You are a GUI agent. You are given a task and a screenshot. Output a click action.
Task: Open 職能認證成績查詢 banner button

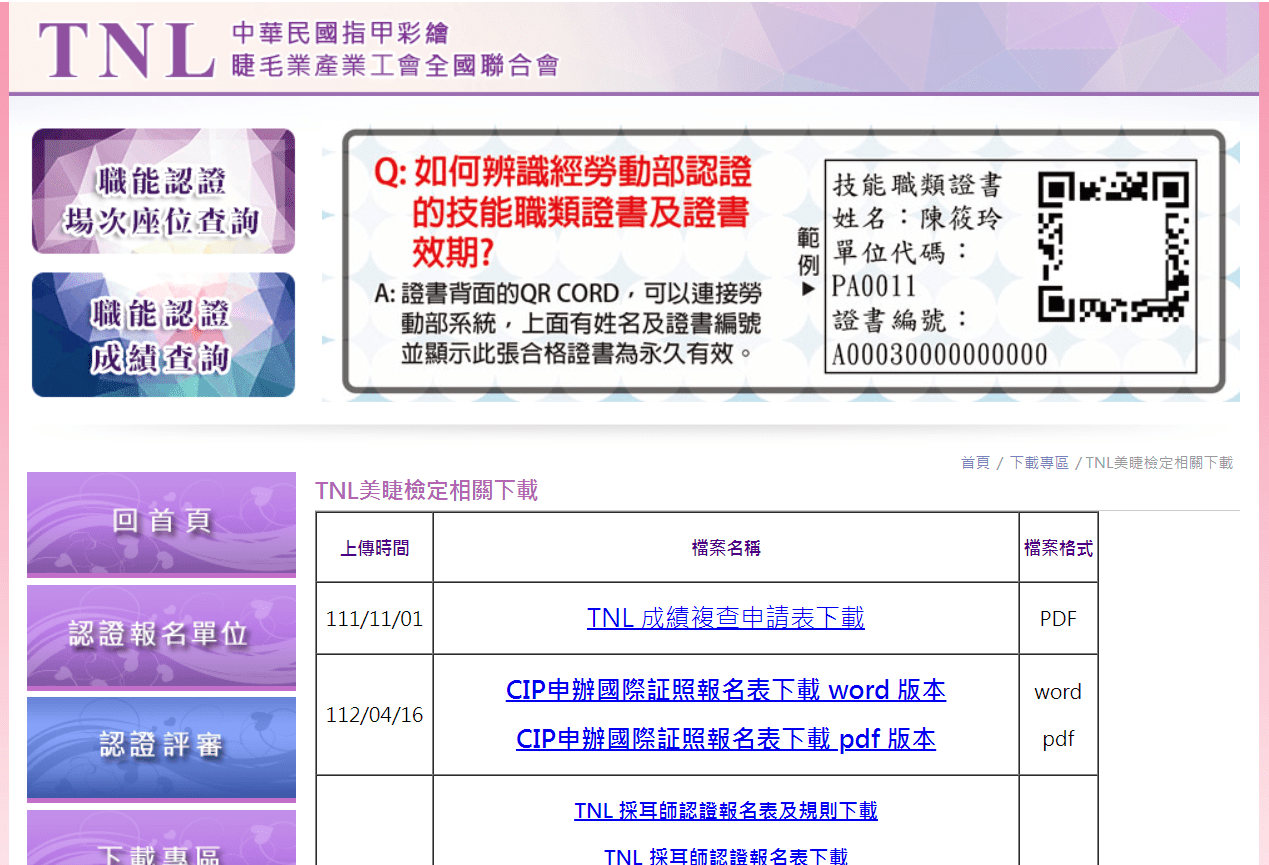(x=163, y=335)
